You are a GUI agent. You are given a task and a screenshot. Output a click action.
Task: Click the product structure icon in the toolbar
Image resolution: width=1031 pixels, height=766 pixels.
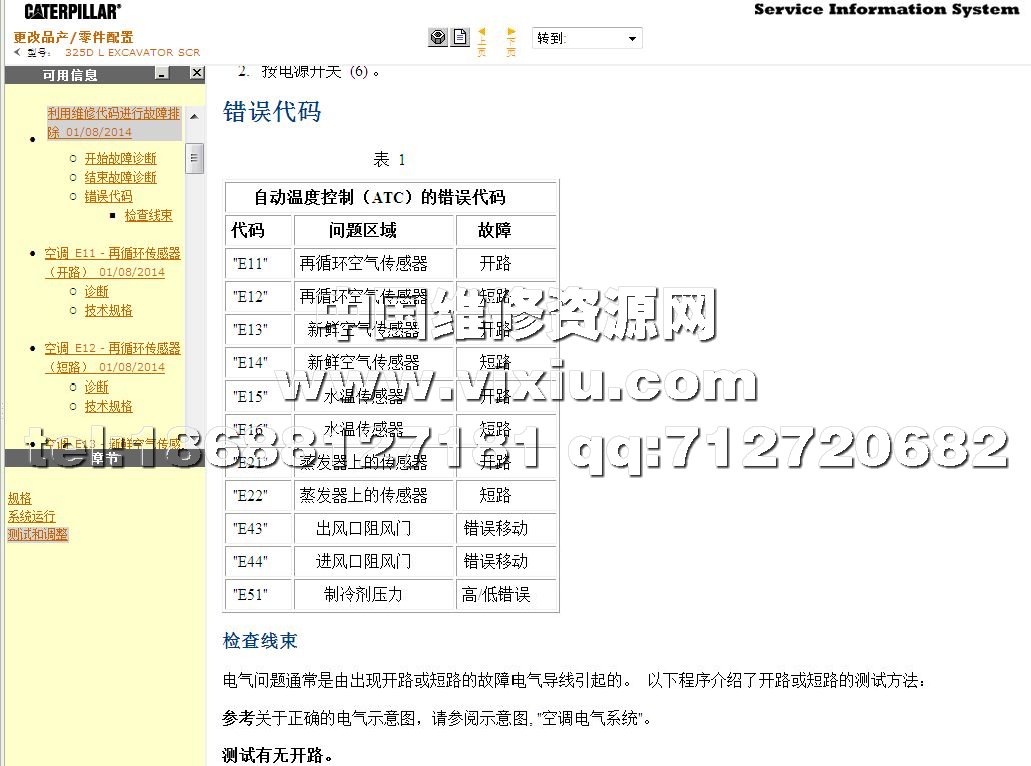[x=437, y=38]
